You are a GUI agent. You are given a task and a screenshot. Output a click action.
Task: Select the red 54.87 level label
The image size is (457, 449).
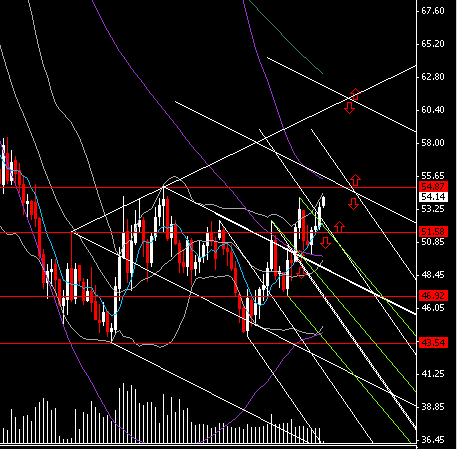(x=433, y=186)
